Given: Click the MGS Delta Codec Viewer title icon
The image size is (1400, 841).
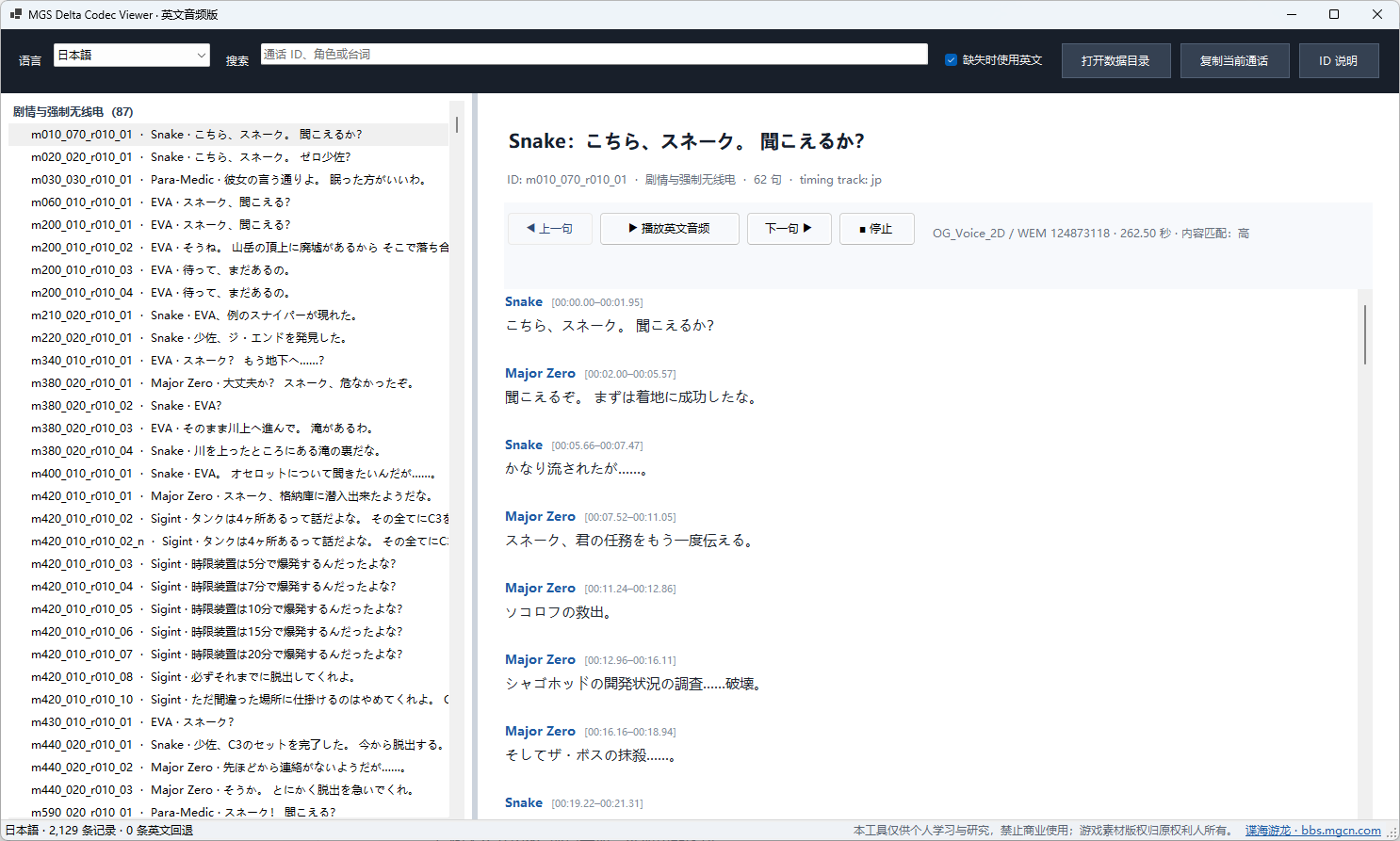Looking at the screenshot, I should [15, 14].
